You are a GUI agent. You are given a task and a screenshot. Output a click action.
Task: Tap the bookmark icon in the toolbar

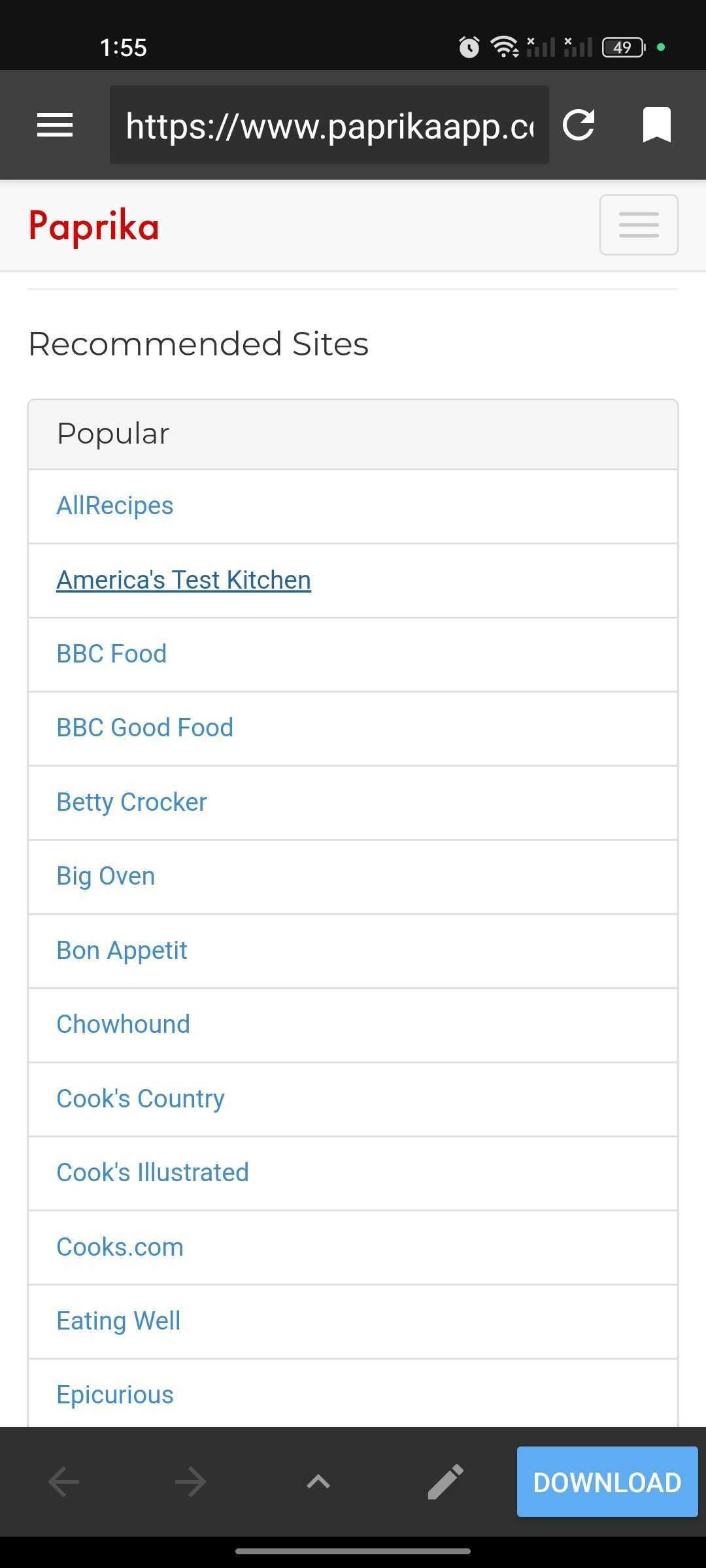pos(656,125)
